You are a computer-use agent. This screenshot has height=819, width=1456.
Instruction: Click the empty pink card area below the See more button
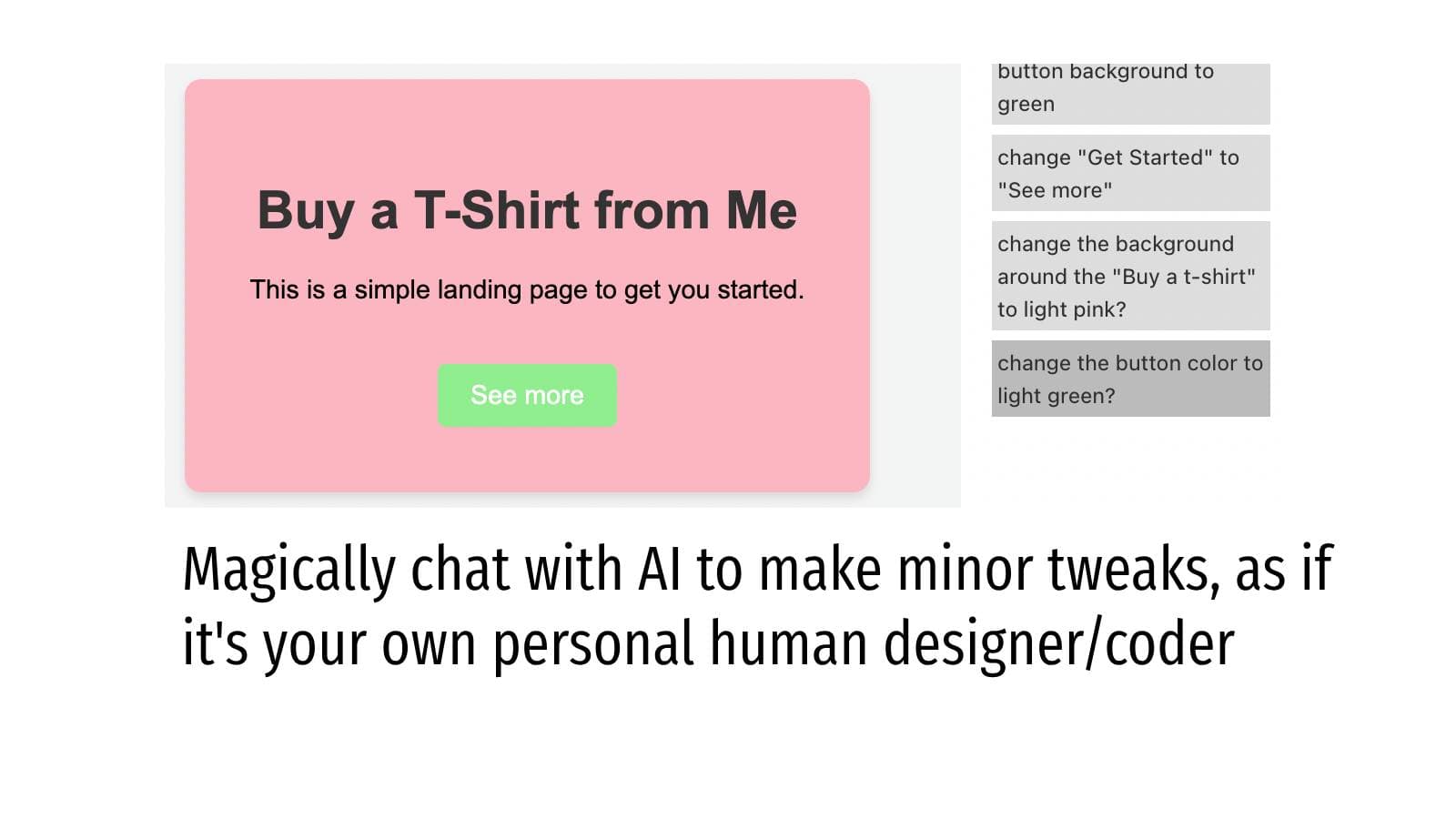527,460
